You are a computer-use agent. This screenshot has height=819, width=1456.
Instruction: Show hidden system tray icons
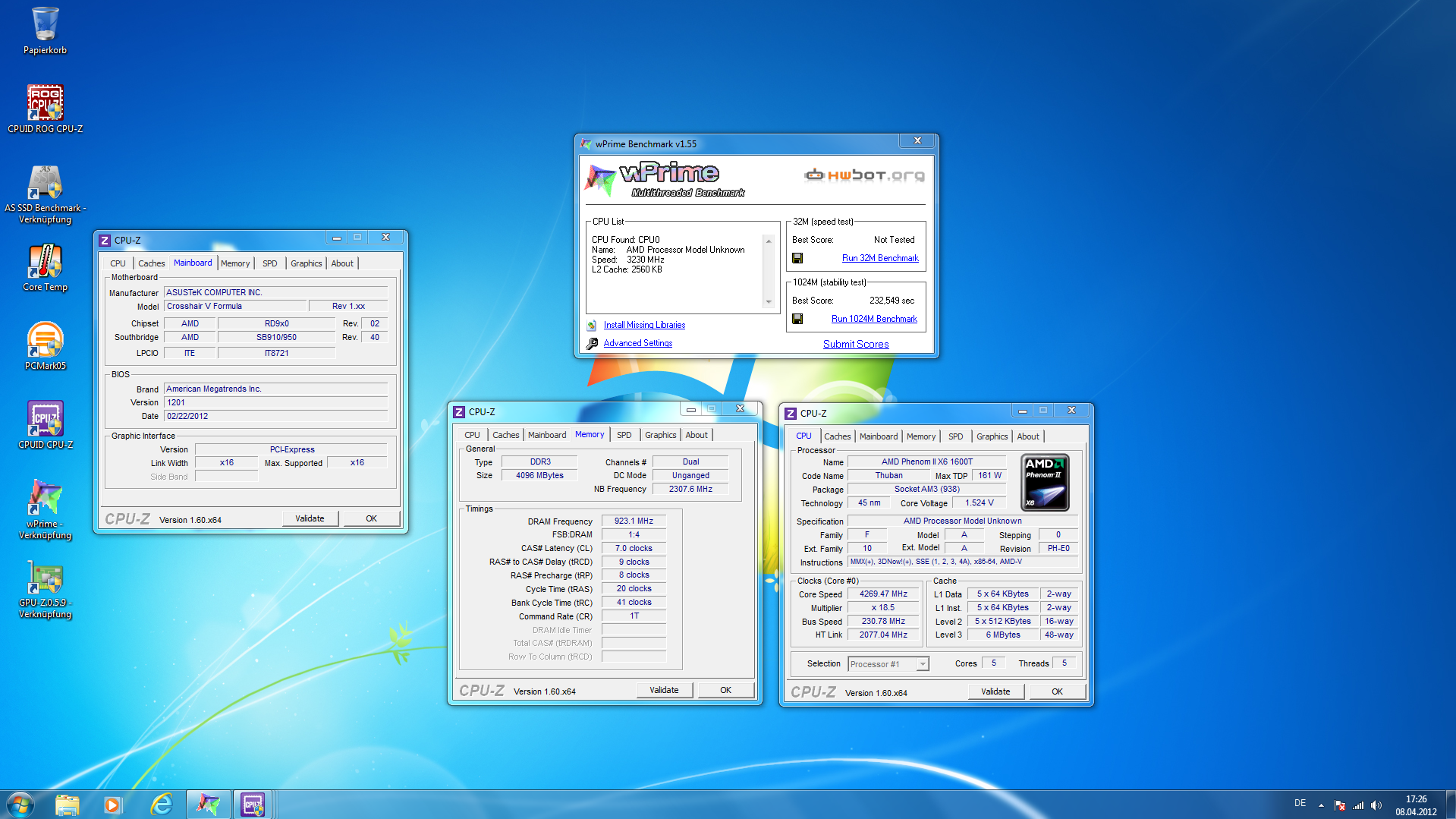(1321, 805)
